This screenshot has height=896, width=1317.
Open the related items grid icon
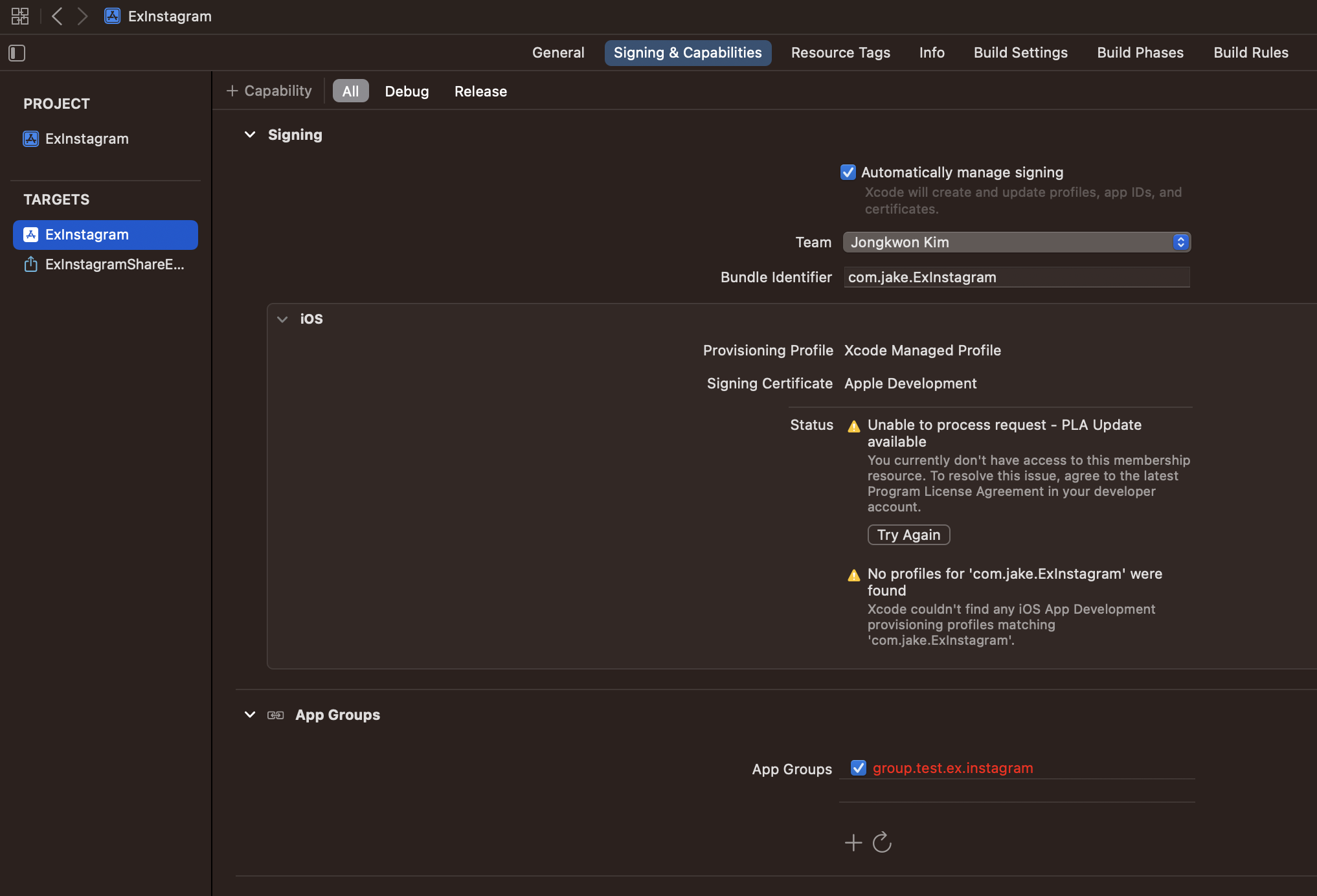click(20, 16)
